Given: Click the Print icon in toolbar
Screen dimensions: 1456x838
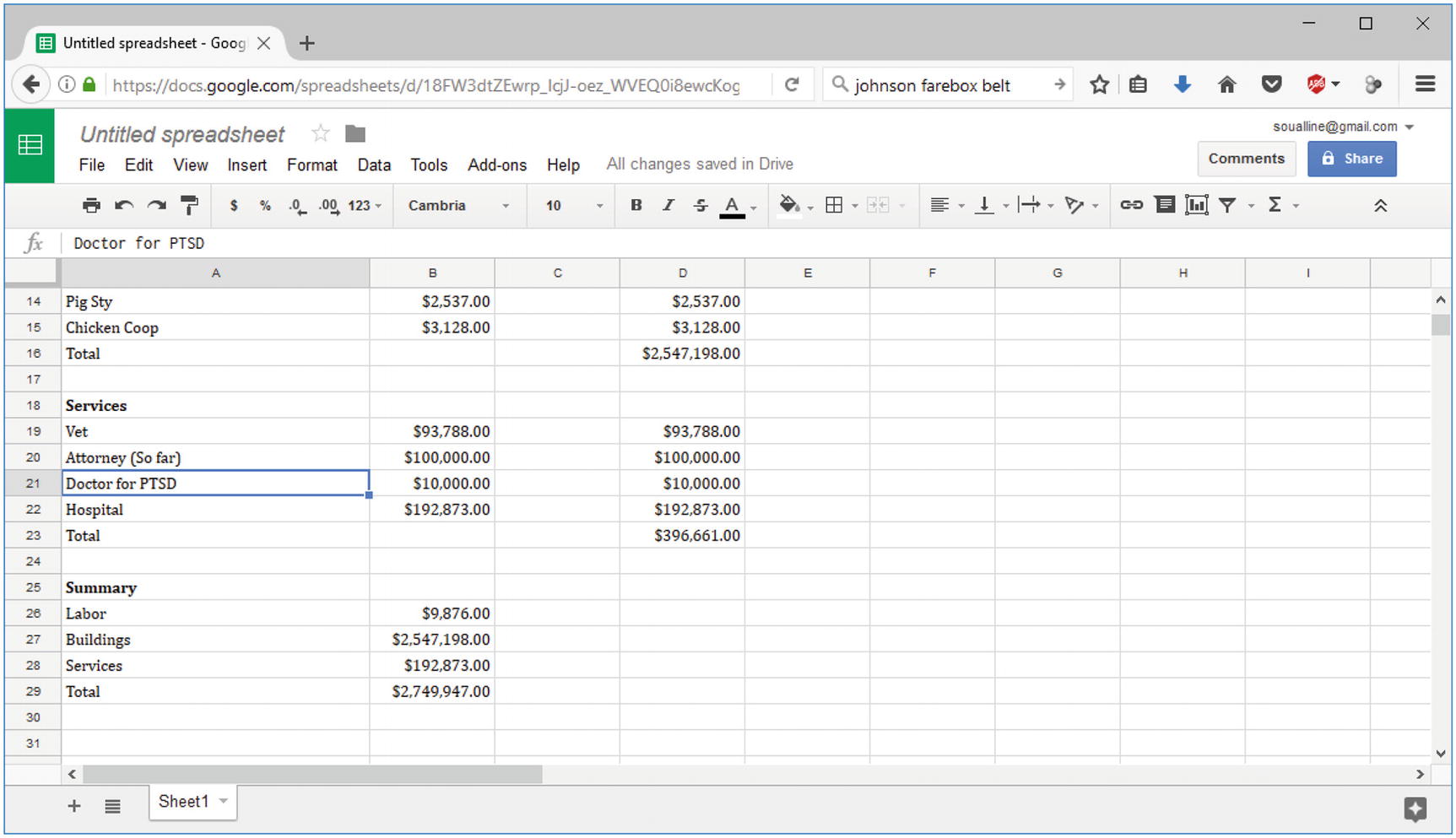Looking at the screenshot, I should [91, 205].
